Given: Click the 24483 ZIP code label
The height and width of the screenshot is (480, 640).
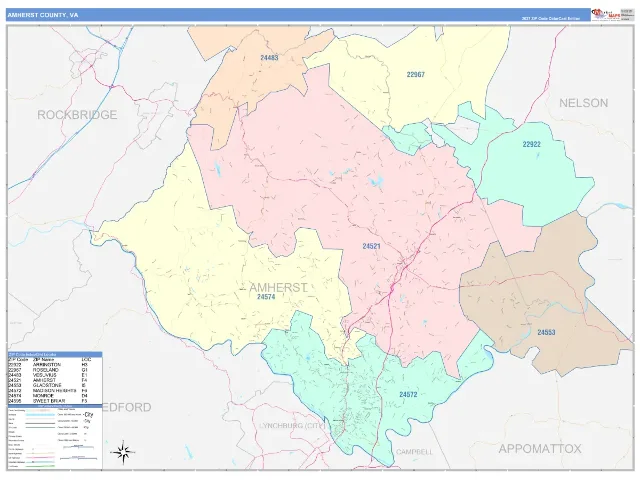Looking at the screenshot, I should [269, 58].
